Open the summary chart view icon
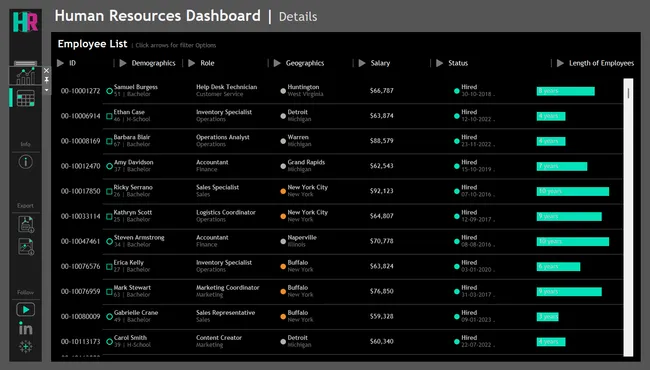 [25, 76]
